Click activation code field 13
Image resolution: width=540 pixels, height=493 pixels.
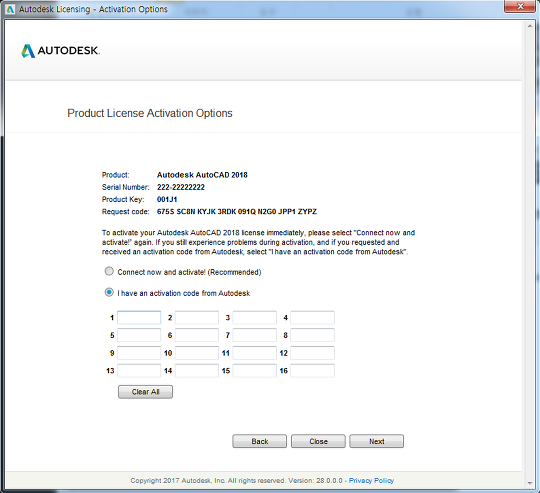click(x=139, y=371)
